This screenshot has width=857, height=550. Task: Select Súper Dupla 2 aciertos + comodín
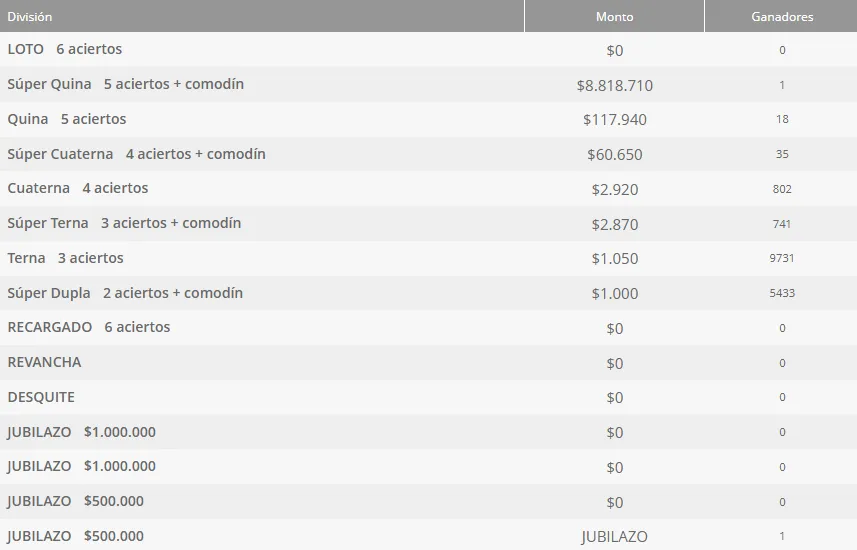click(125, 293)
